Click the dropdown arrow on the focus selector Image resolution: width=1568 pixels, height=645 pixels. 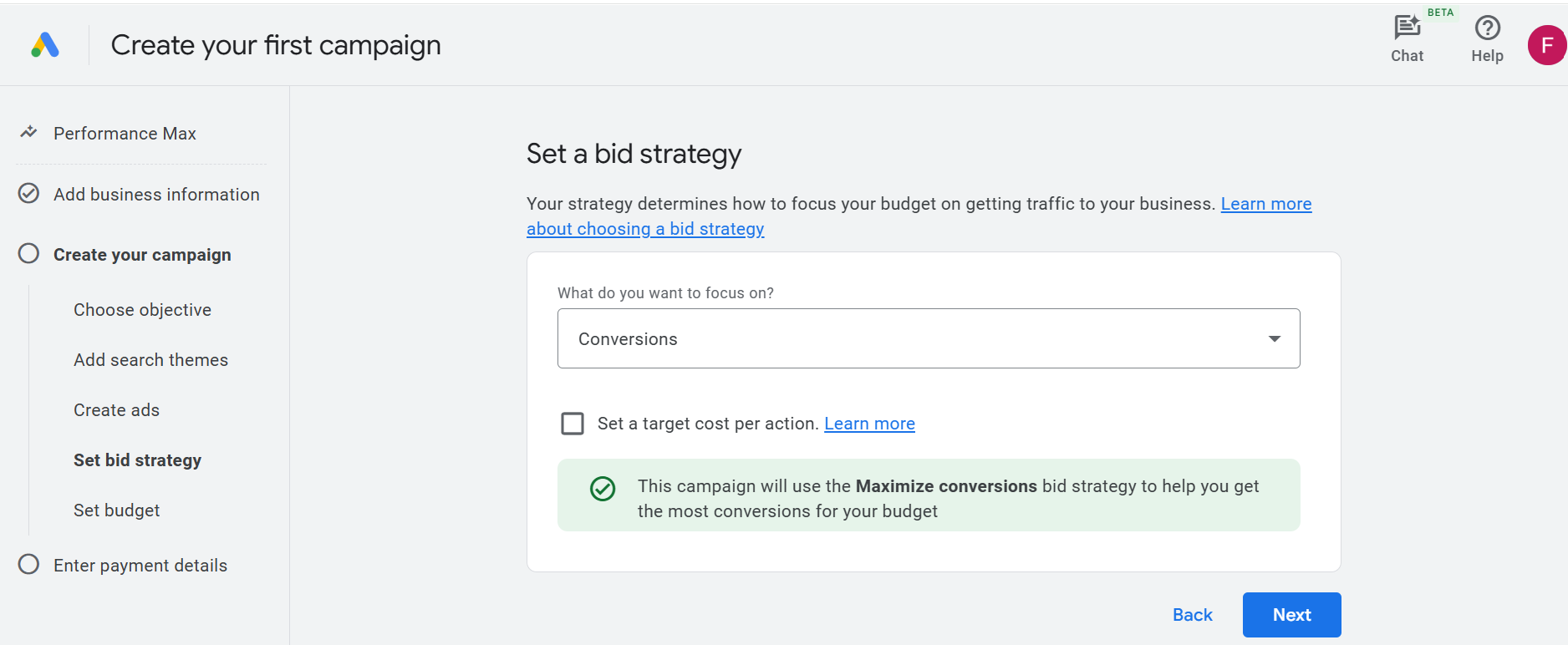pyautogui.click(x=1274, y=338)
